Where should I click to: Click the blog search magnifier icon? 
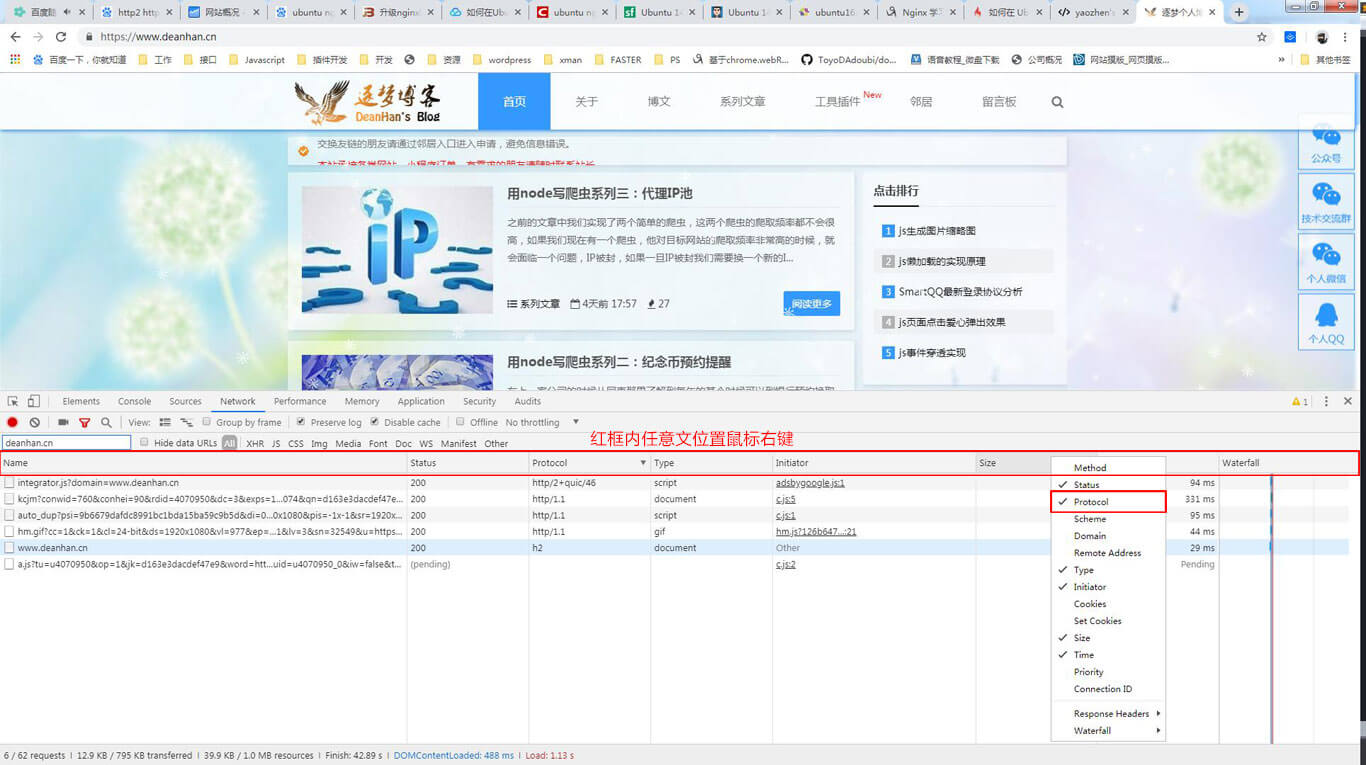[x=1057, y=102]
